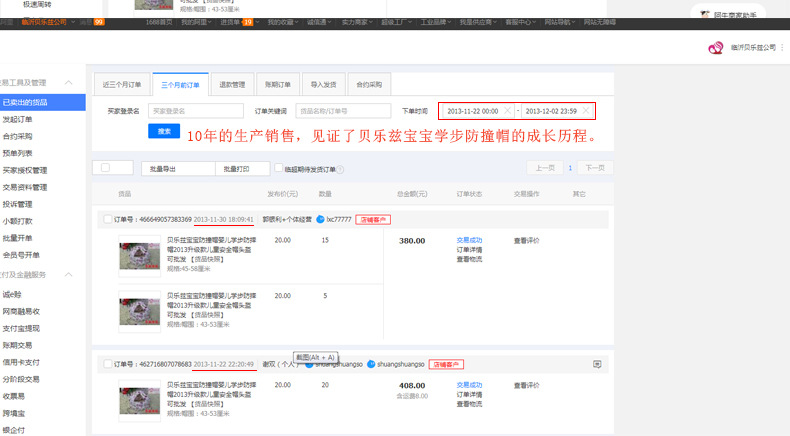This screenshot has width=790, height=436.
Task: Click the pink company logo icon
Action: tap(716, 48)
